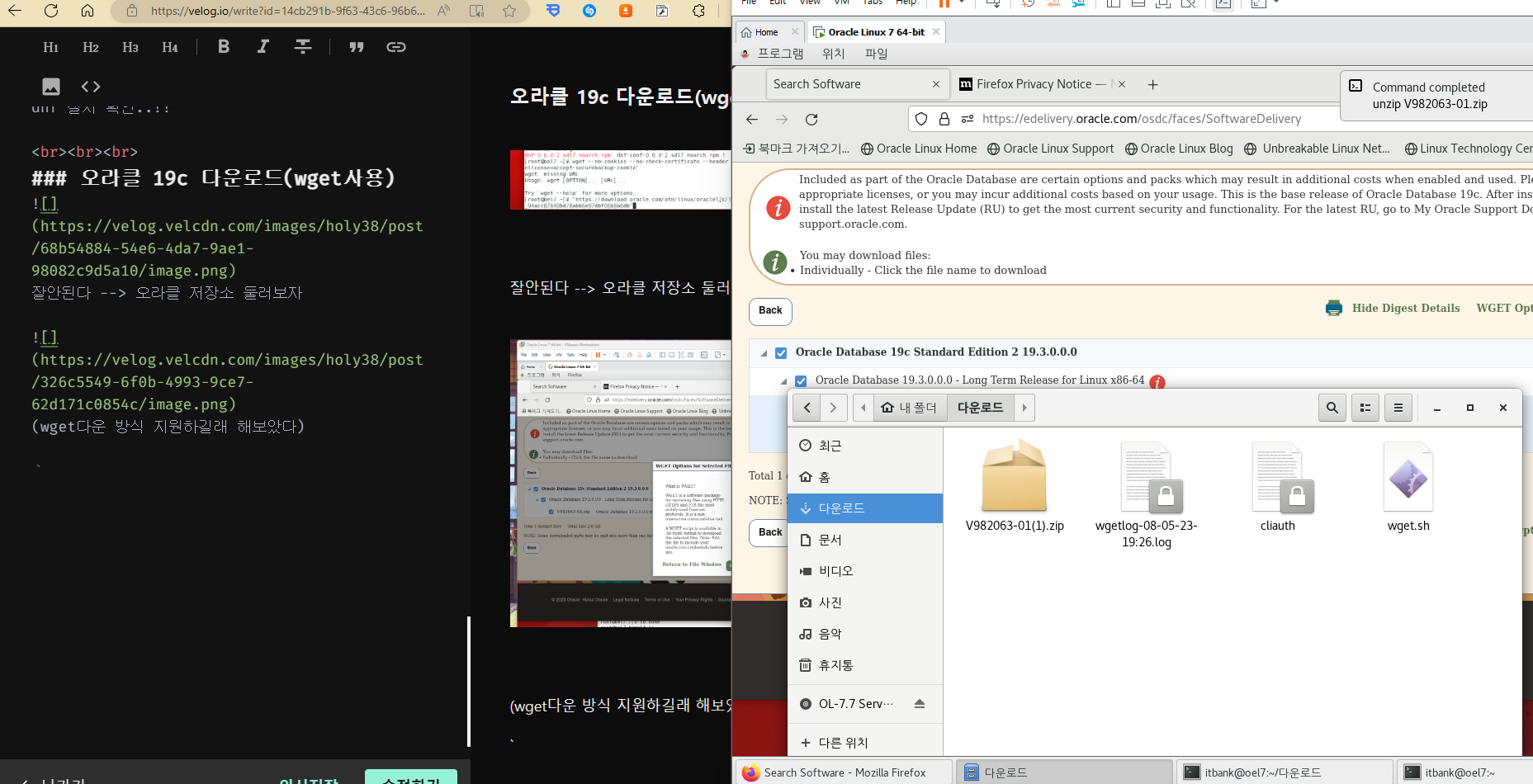This screenshot has height=784, width=1533.
Task: Go back in Edge browser
Action: (15, 11)
